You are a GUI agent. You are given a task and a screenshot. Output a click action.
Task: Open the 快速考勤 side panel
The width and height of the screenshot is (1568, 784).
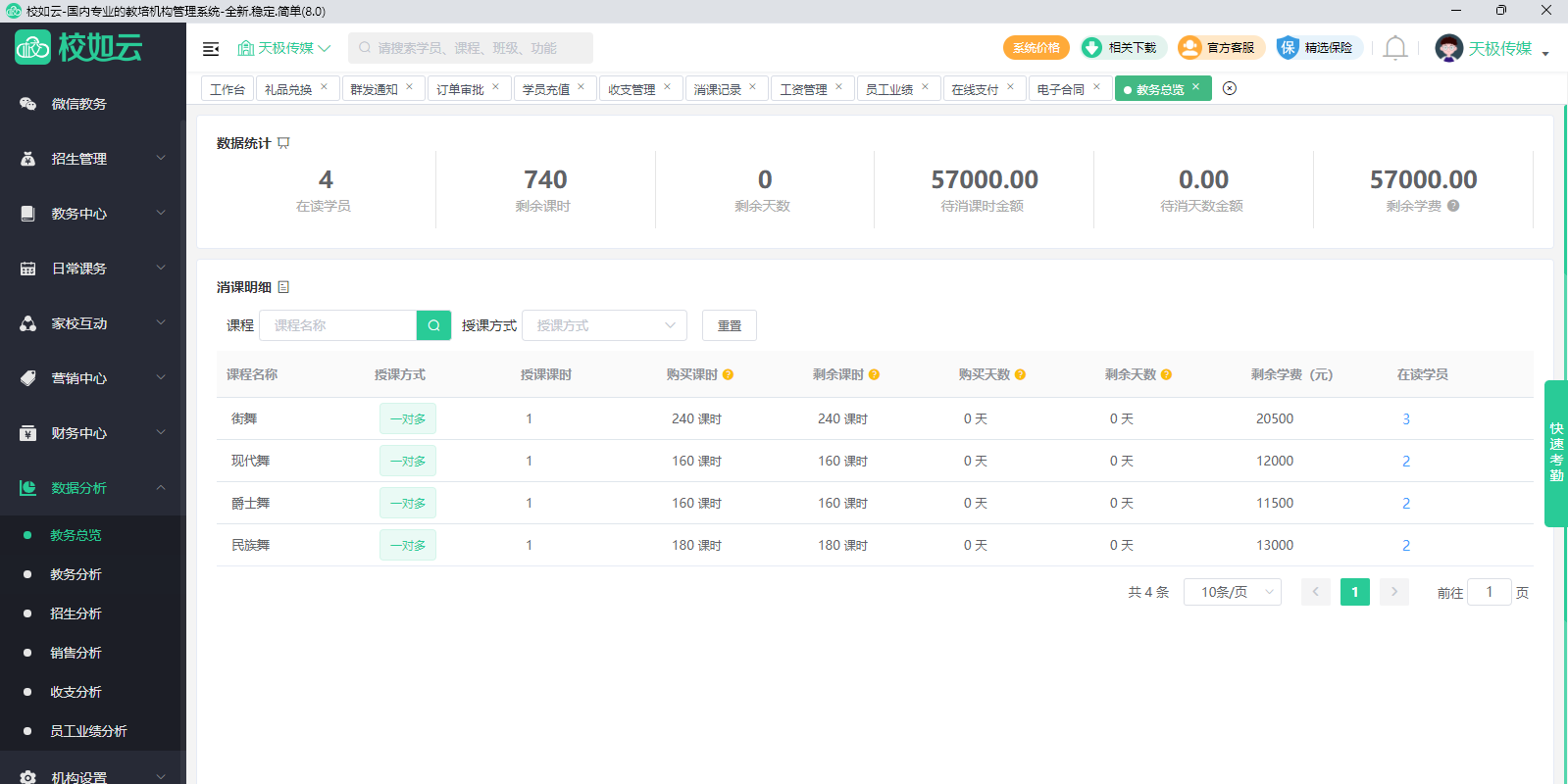click(1555, 453)
